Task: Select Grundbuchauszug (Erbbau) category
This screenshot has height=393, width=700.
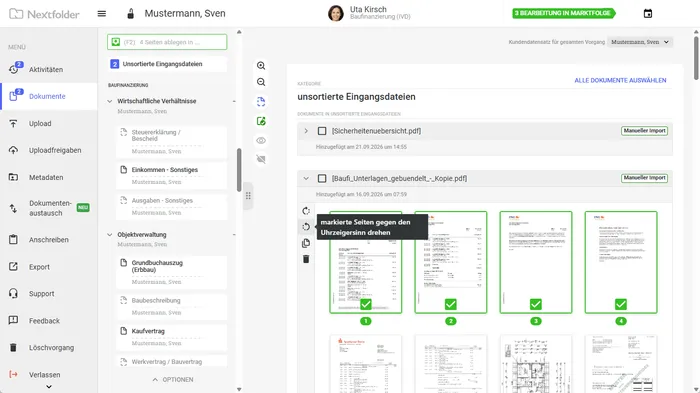Action: pos(171,272)
